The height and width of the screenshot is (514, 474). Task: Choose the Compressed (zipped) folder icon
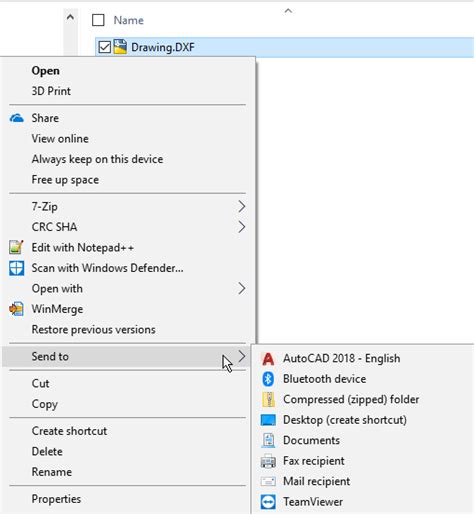[x=268, y=400]
